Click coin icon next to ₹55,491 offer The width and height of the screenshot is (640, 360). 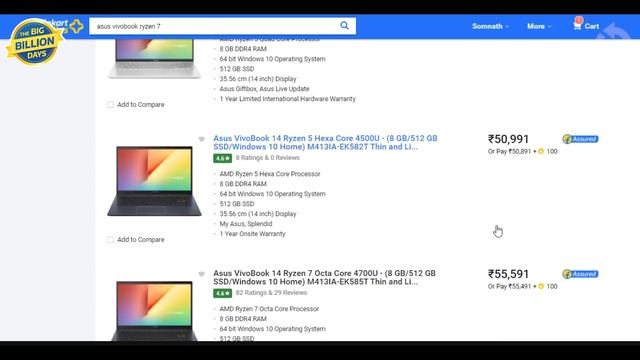tap(541, 287)
